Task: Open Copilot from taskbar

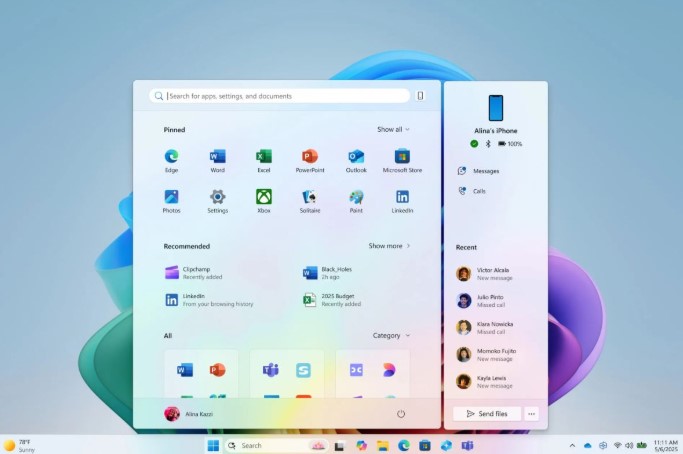Action: point(361,445)
